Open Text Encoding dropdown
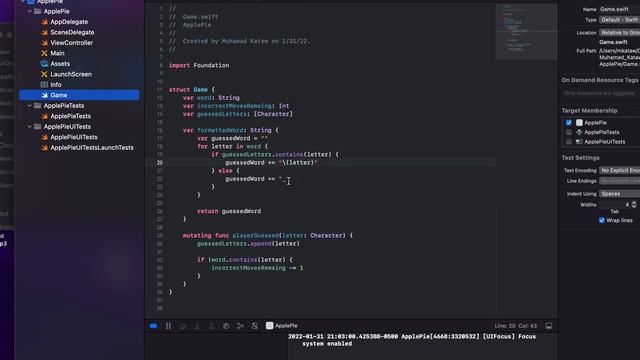 619,170
